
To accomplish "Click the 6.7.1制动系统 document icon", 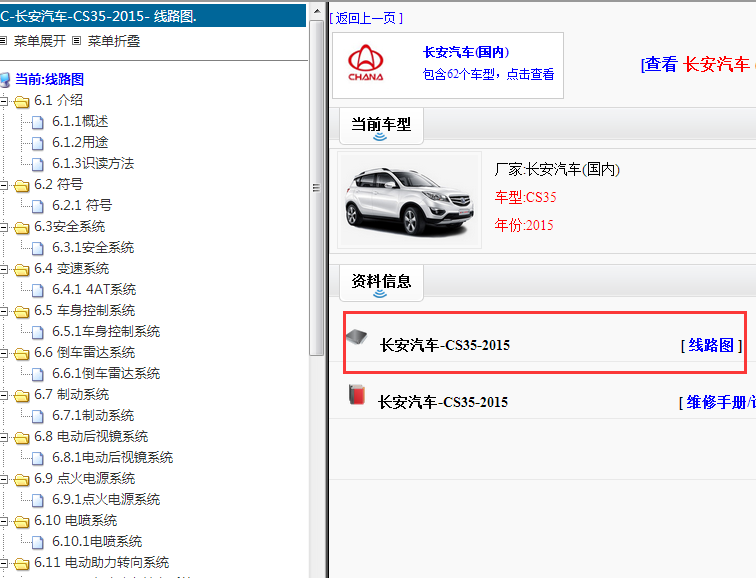I will coord(37,416).
